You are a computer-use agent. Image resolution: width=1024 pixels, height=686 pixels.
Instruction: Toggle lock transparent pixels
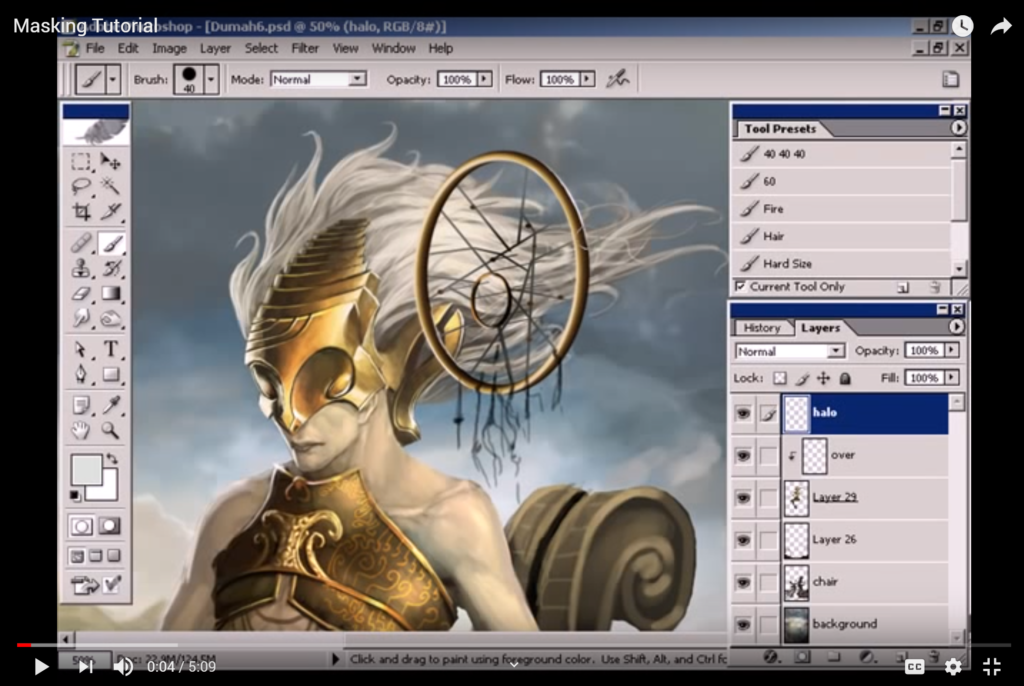780,378
